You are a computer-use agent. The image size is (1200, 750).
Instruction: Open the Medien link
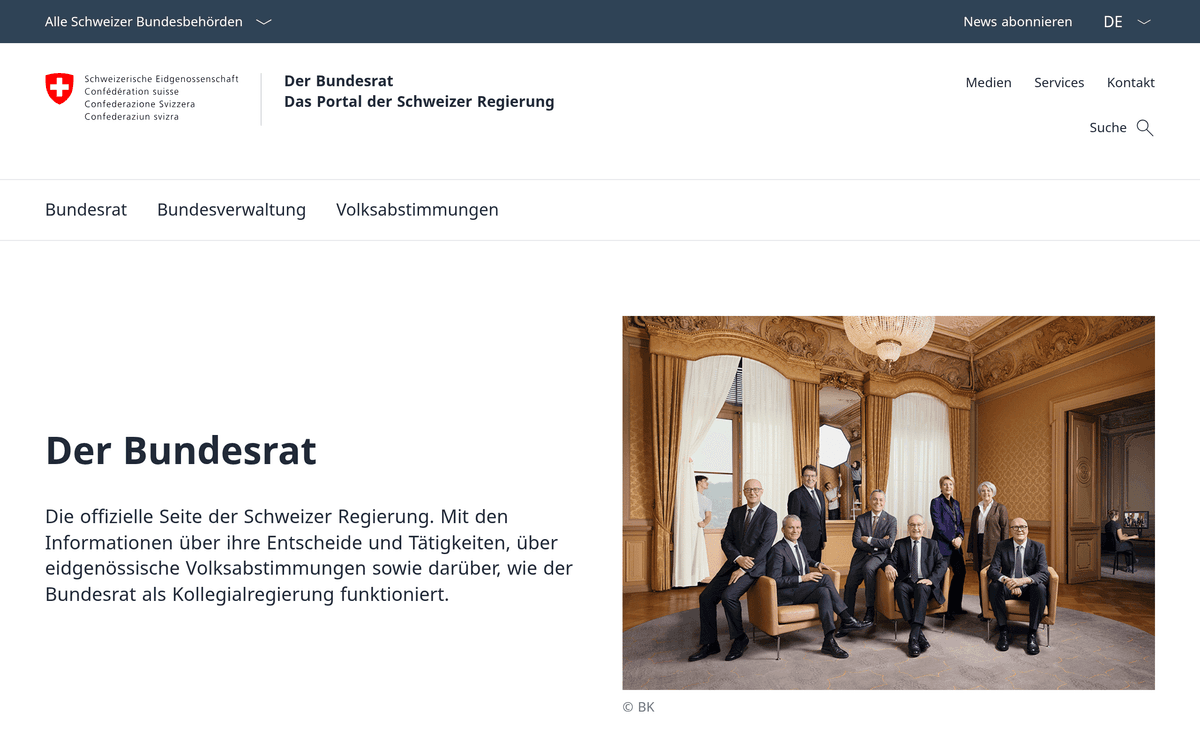988,83
